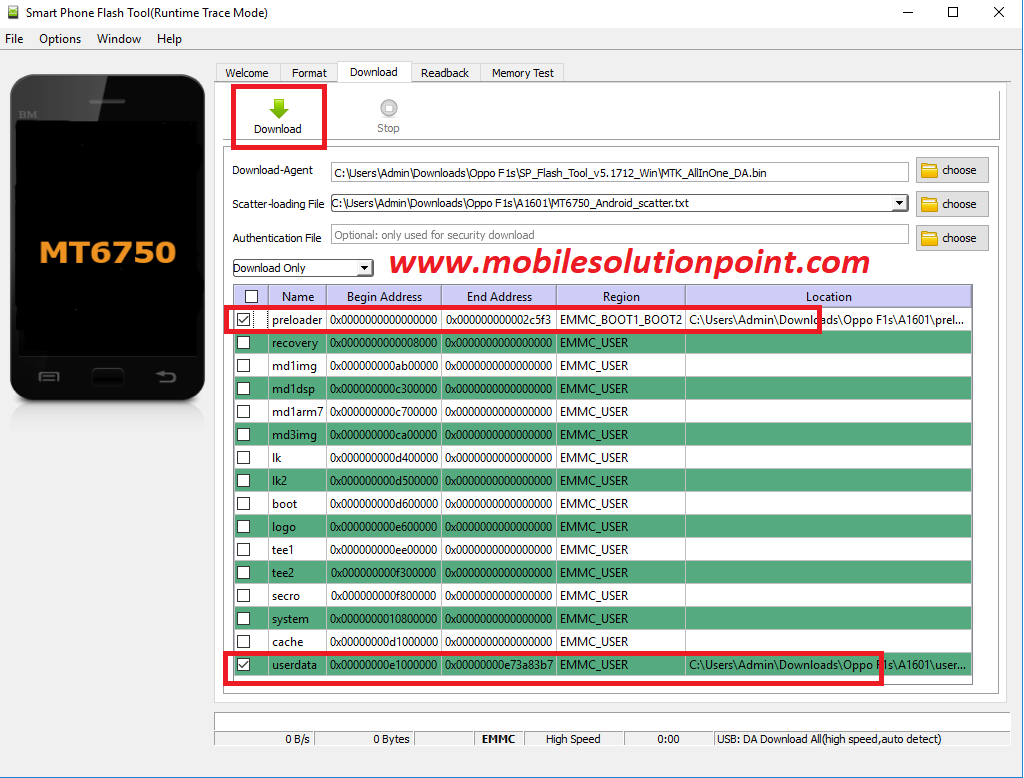Click the Stop button

click(388, 116)
